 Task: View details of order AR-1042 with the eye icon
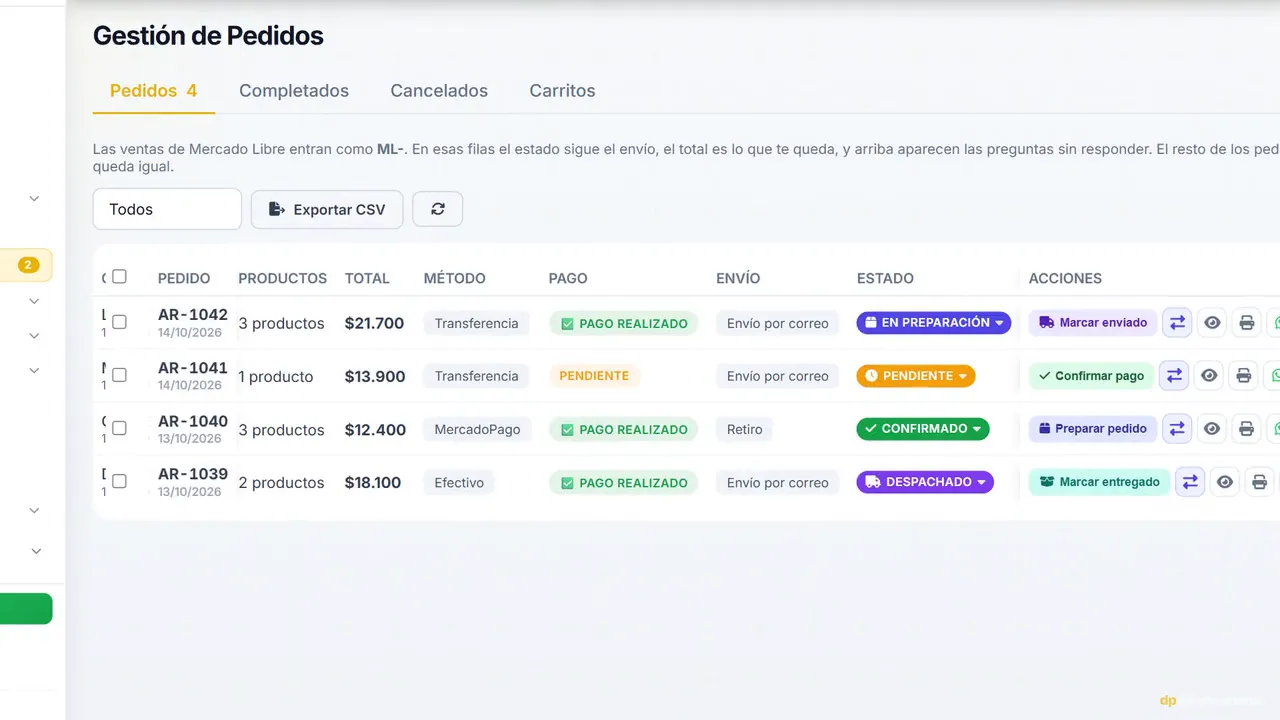point(1212,323)
